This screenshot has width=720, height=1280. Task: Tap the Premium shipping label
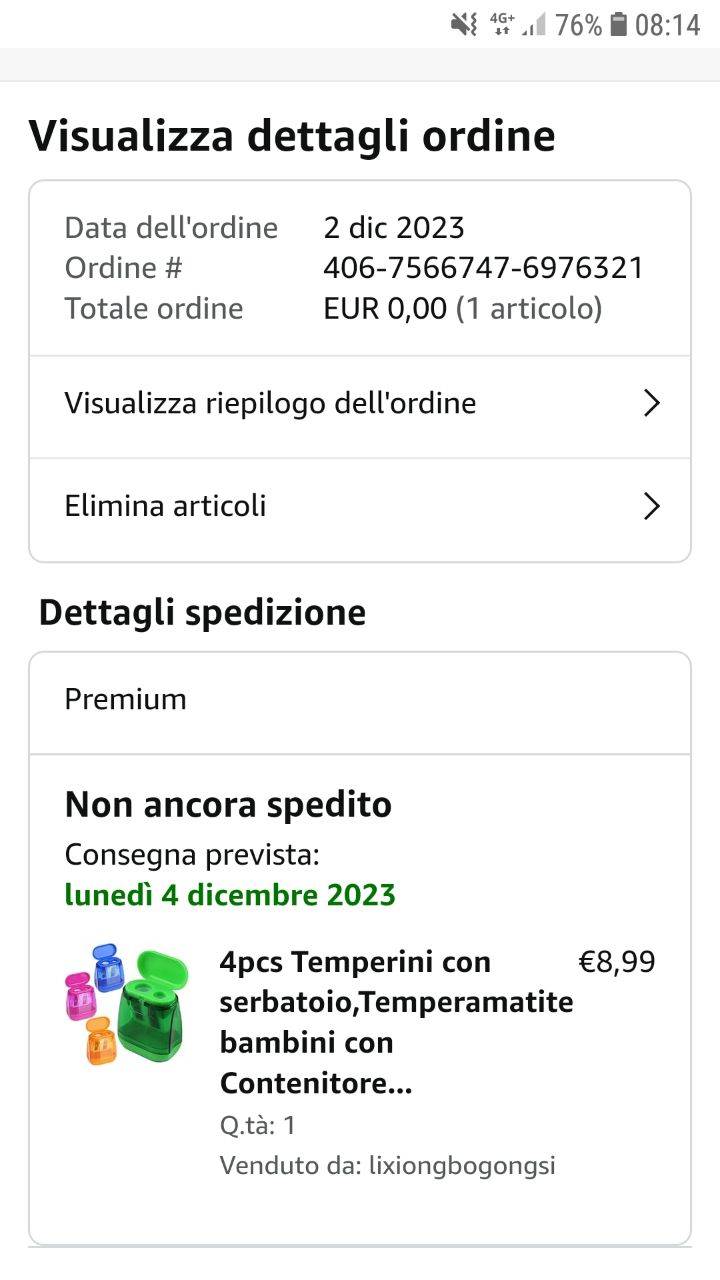126,699
